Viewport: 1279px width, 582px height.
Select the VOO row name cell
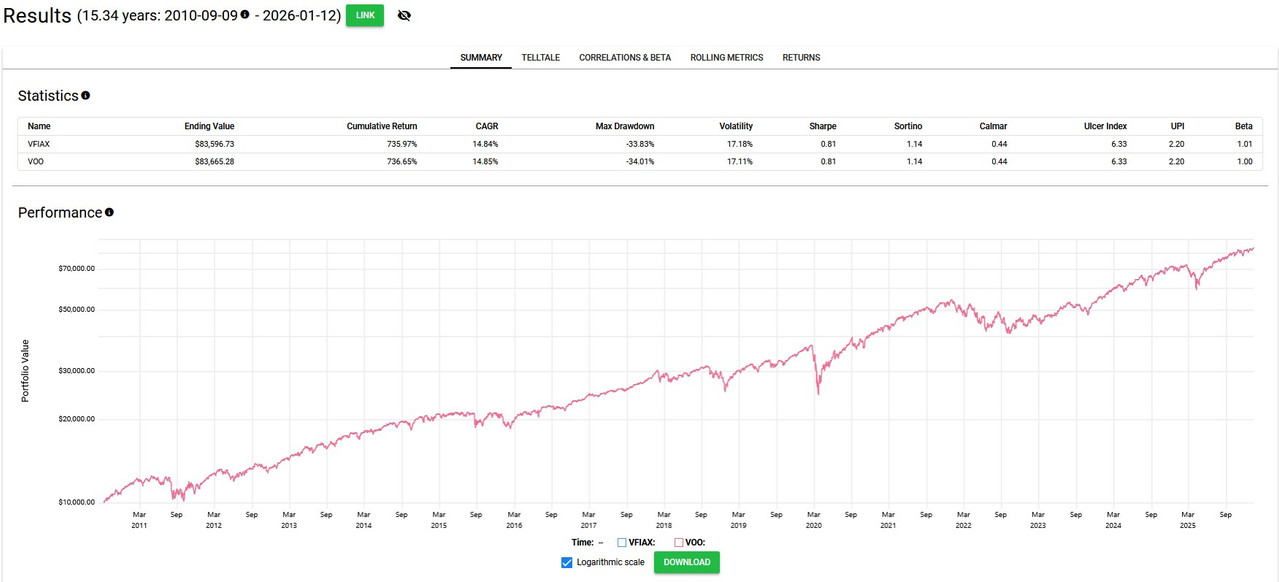click(37, 161)
